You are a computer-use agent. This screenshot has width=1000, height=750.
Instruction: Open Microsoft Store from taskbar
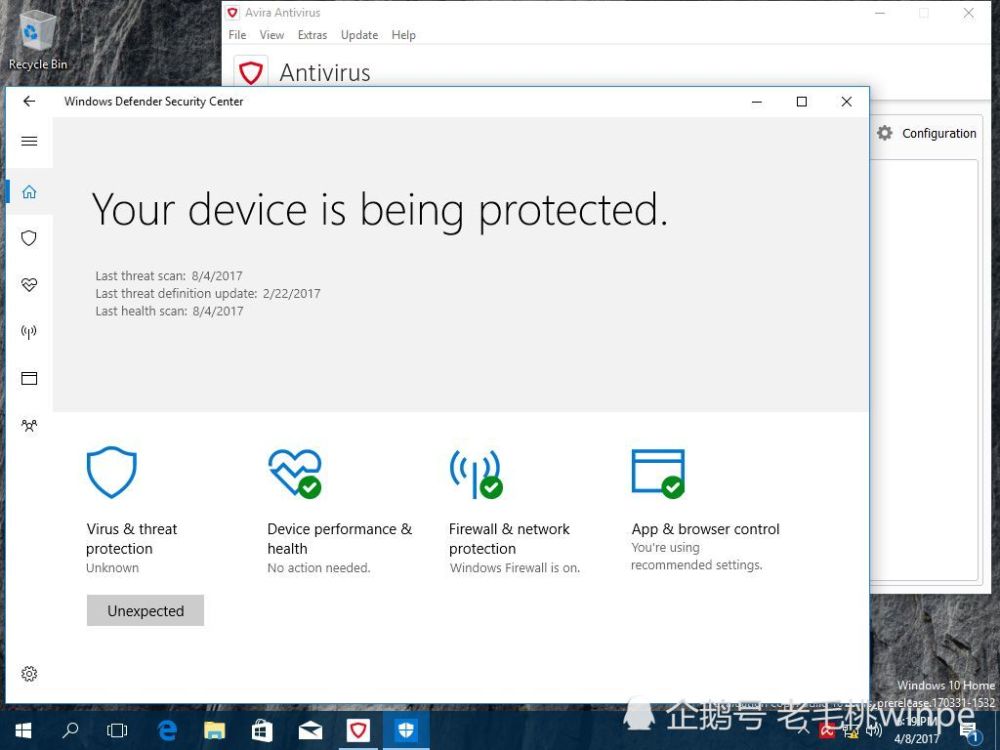click(262, 731)
